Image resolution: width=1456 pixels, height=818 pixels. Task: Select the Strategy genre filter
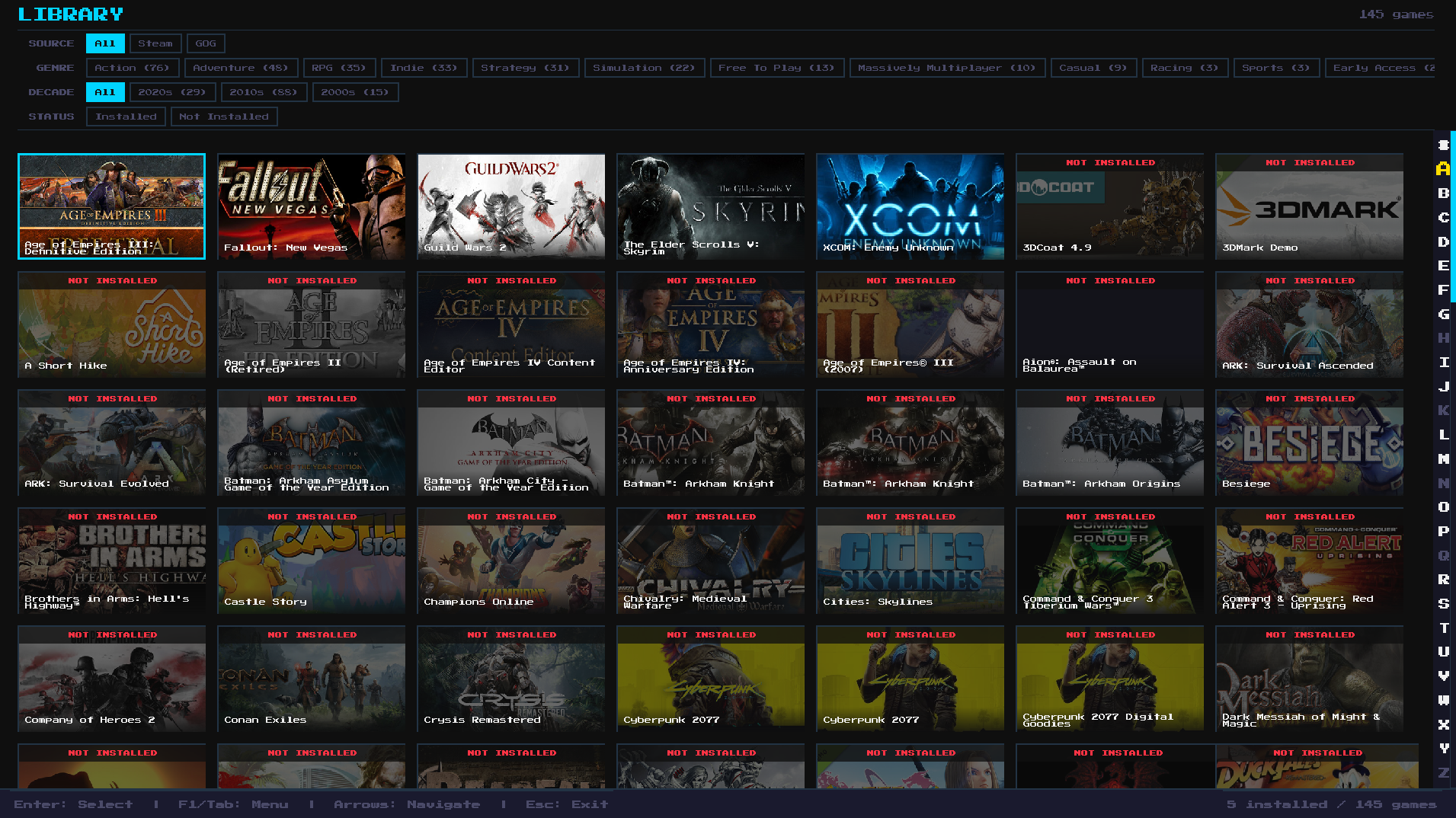point(525,68)
